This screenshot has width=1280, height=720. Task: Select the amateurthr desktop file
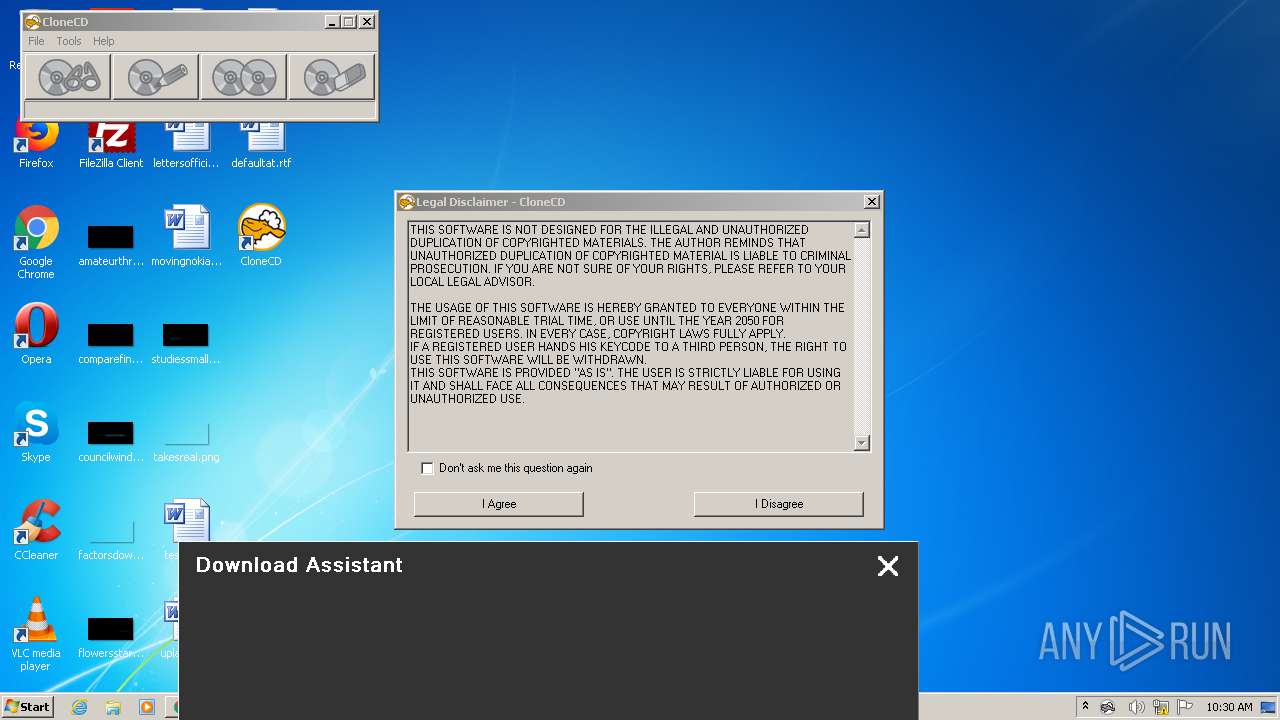point(111,246)
